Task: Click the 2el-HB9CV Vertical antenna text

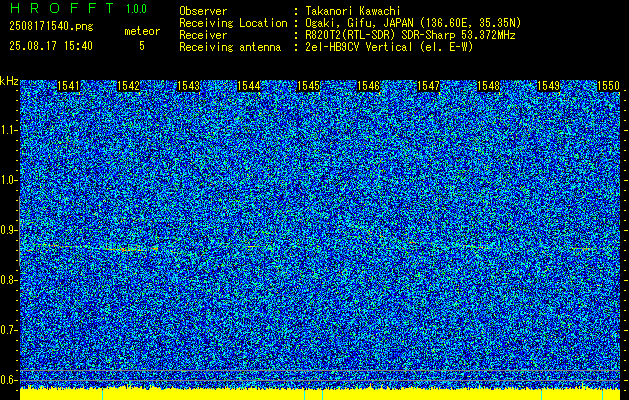Action: pos(388,47)
